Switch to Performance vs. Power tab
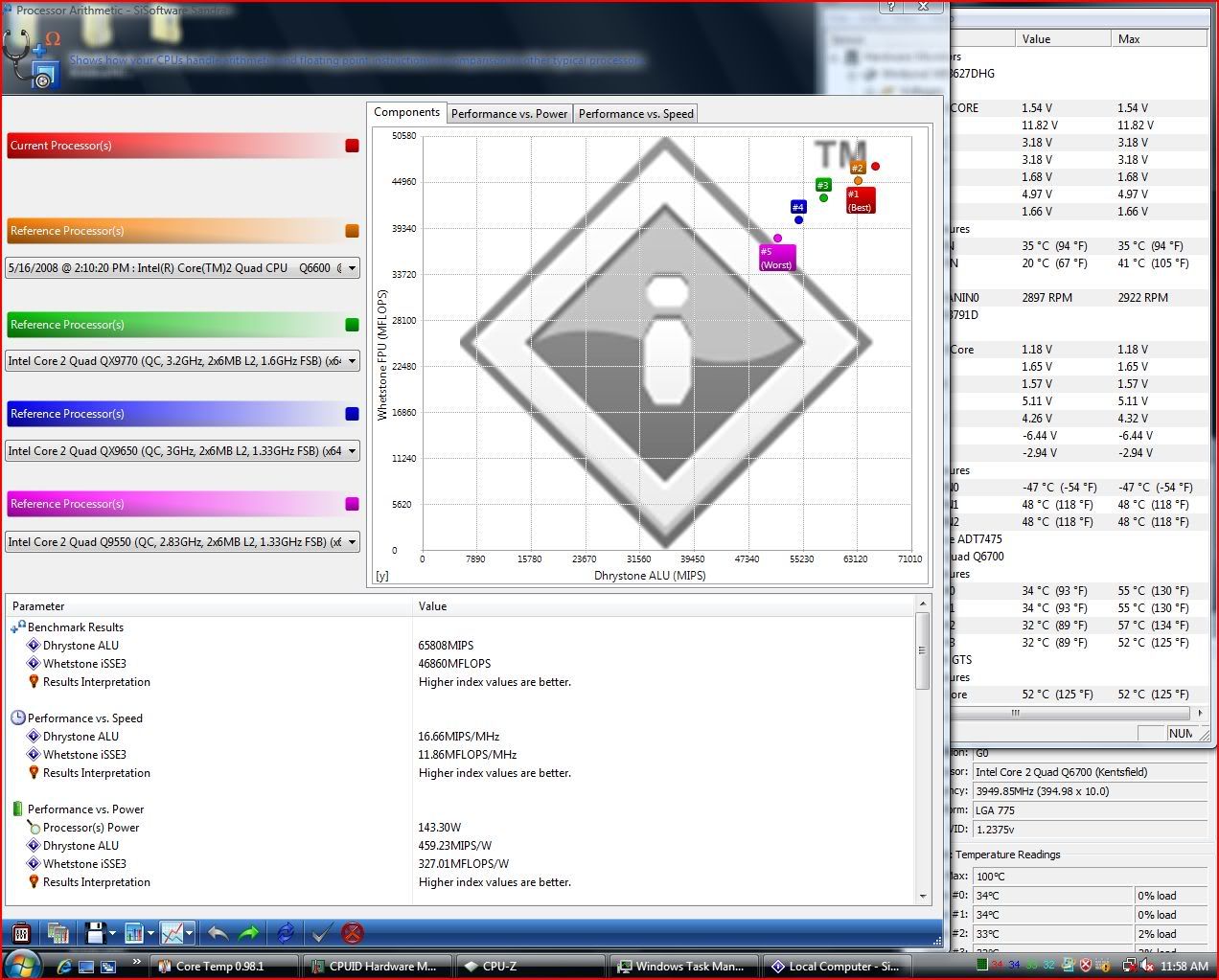 tap(510, 113)
